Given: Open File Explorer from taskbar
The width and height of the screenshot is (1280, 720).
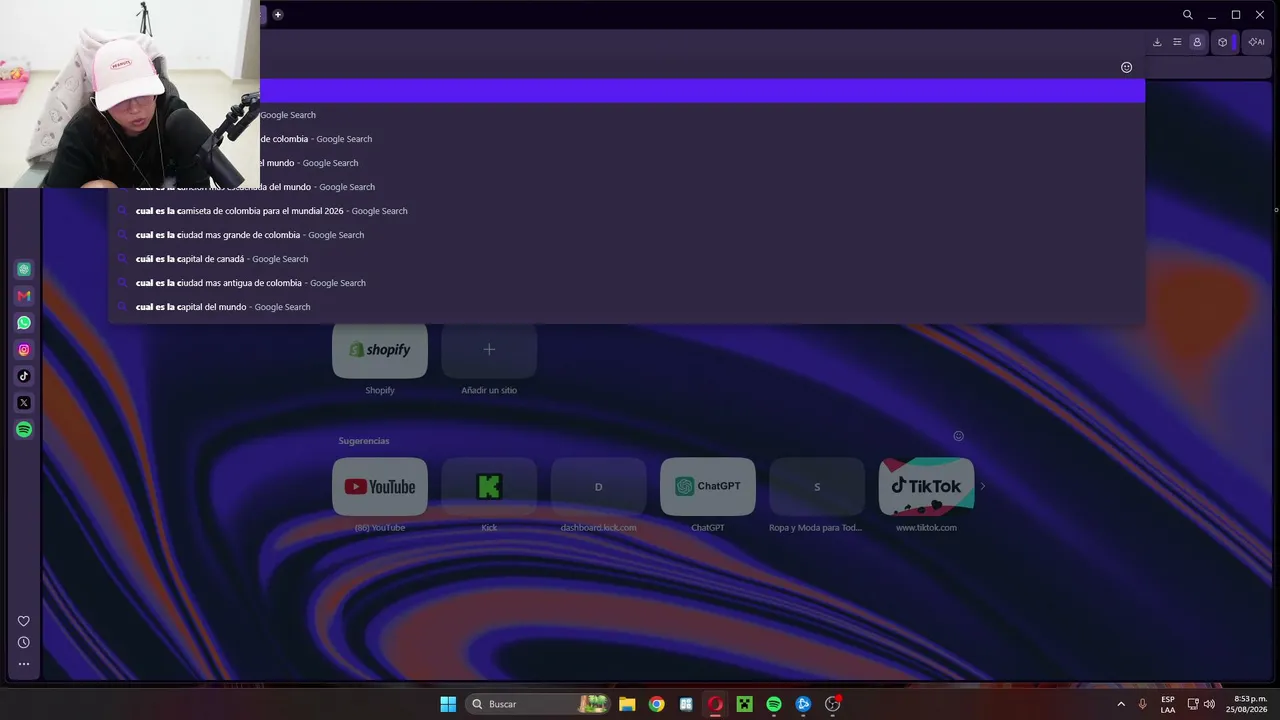Looking at the screenshot, I should click(x=627, y=704).
